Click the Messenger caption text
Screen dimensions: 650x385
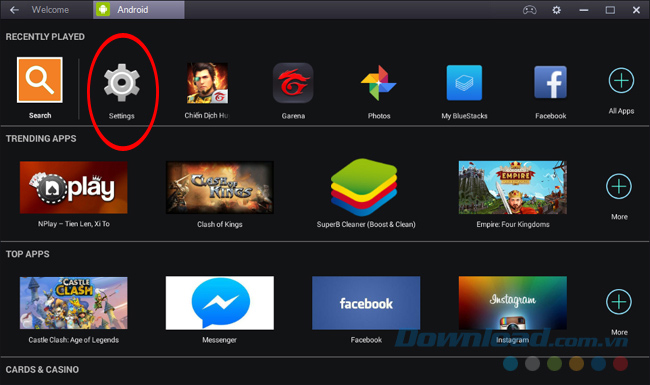click(x=219, y=340)
